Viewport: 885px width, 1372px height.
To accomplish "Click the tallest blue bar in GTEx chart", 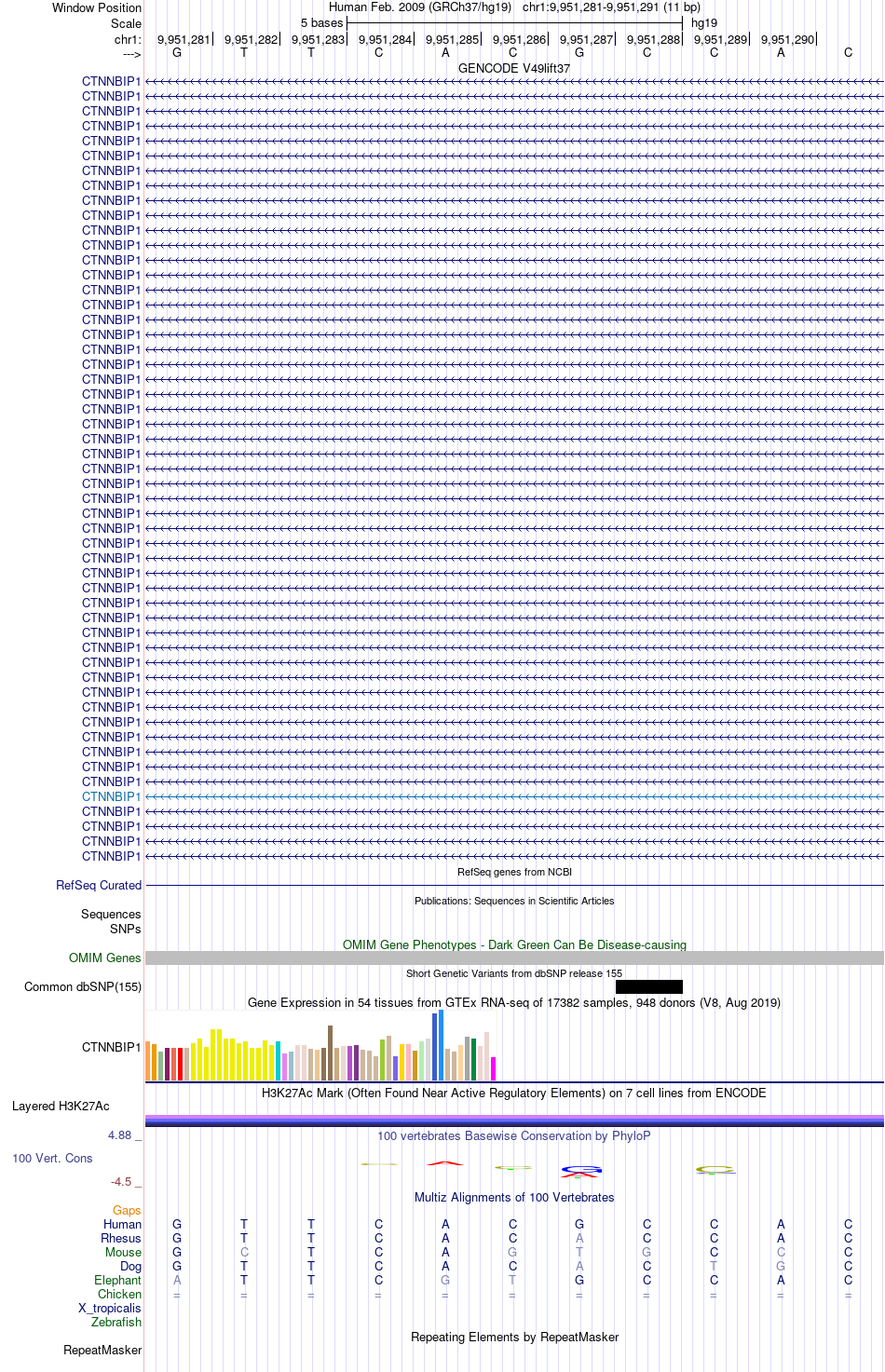I will click(441, 1045).
